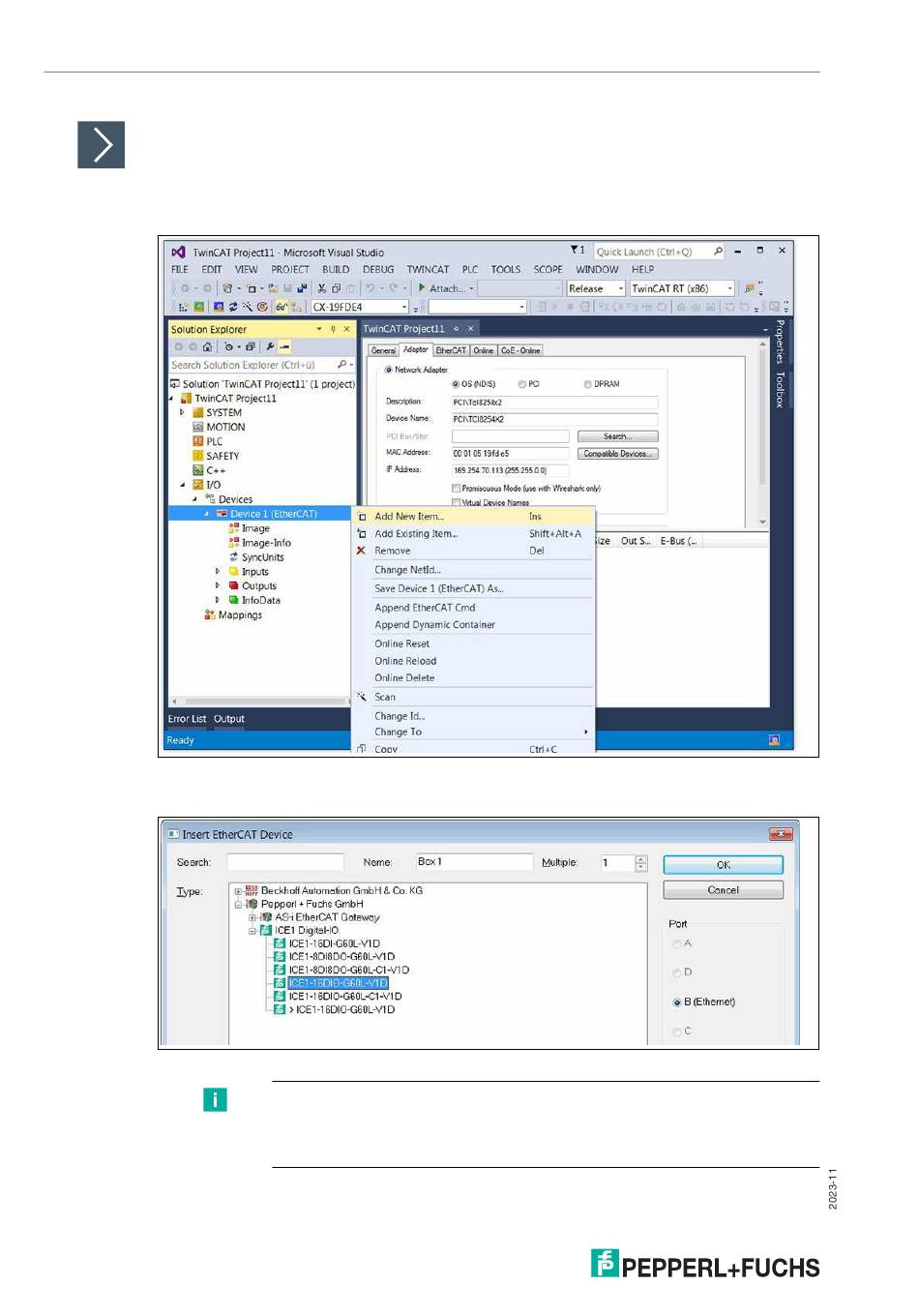The width and height of the screenshot is (919, 1316).
Task: Click the Image node icon
Action: (234, 528)
